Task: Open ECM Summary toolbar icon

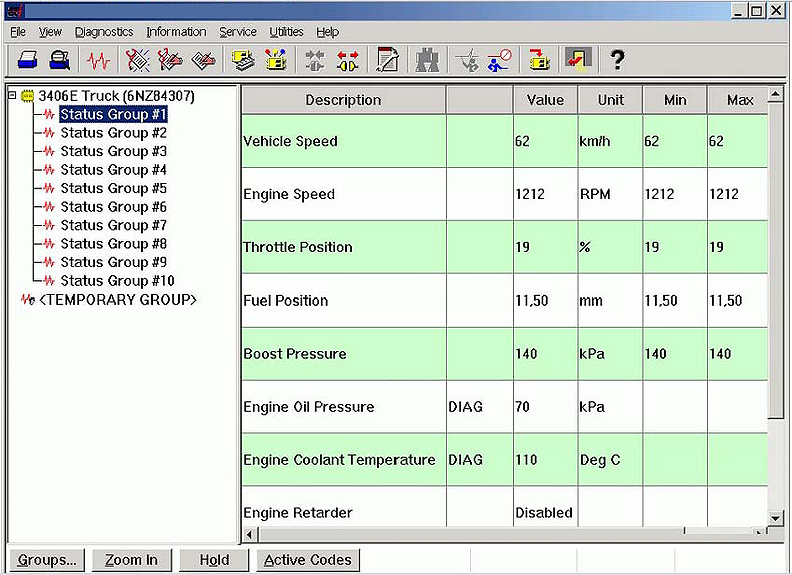Action: pyautogui.click(x=243, y=60)
